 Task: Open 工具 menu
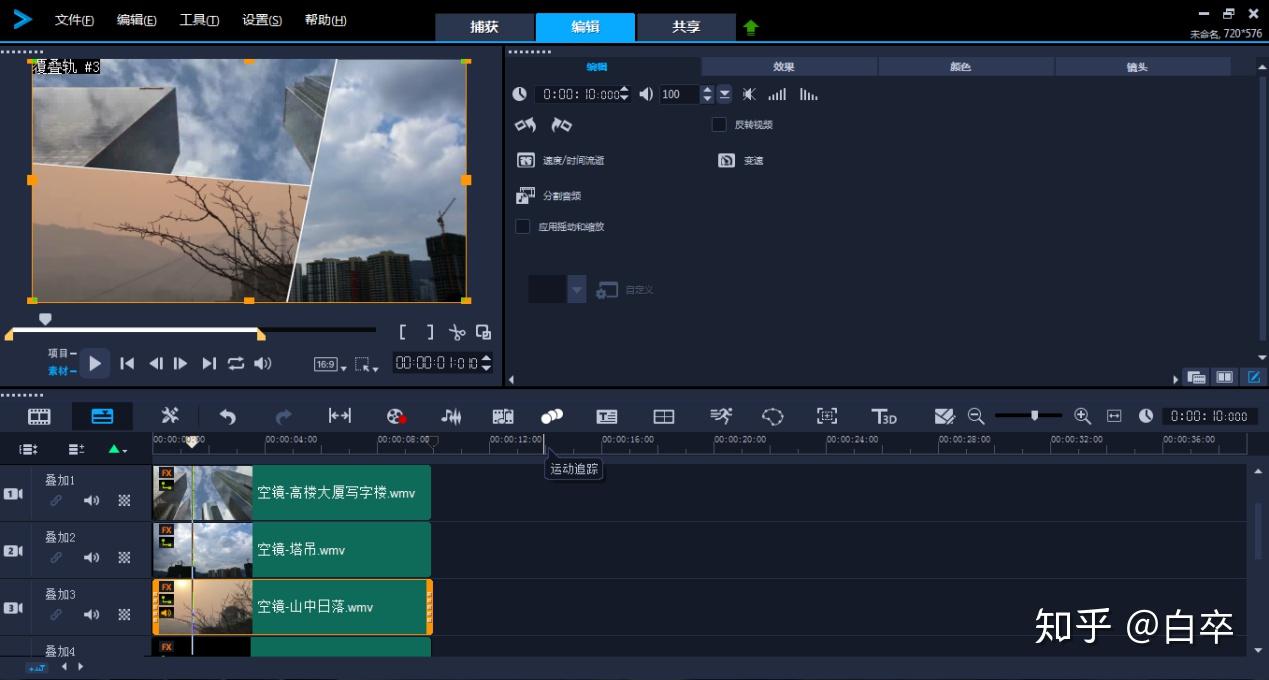point(199,20)
